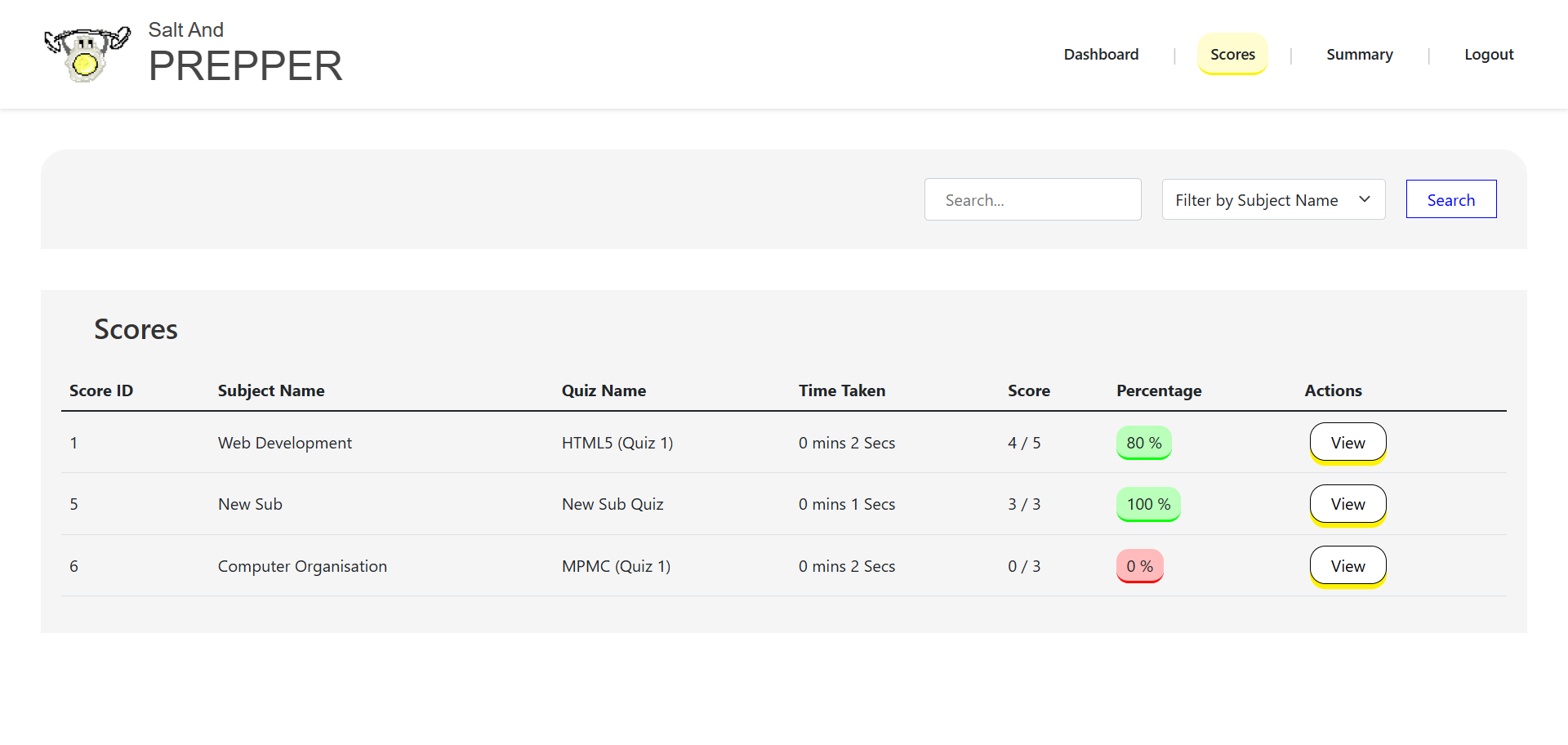
Task: Click the Subject Name column header
Action: pos(271,390)
